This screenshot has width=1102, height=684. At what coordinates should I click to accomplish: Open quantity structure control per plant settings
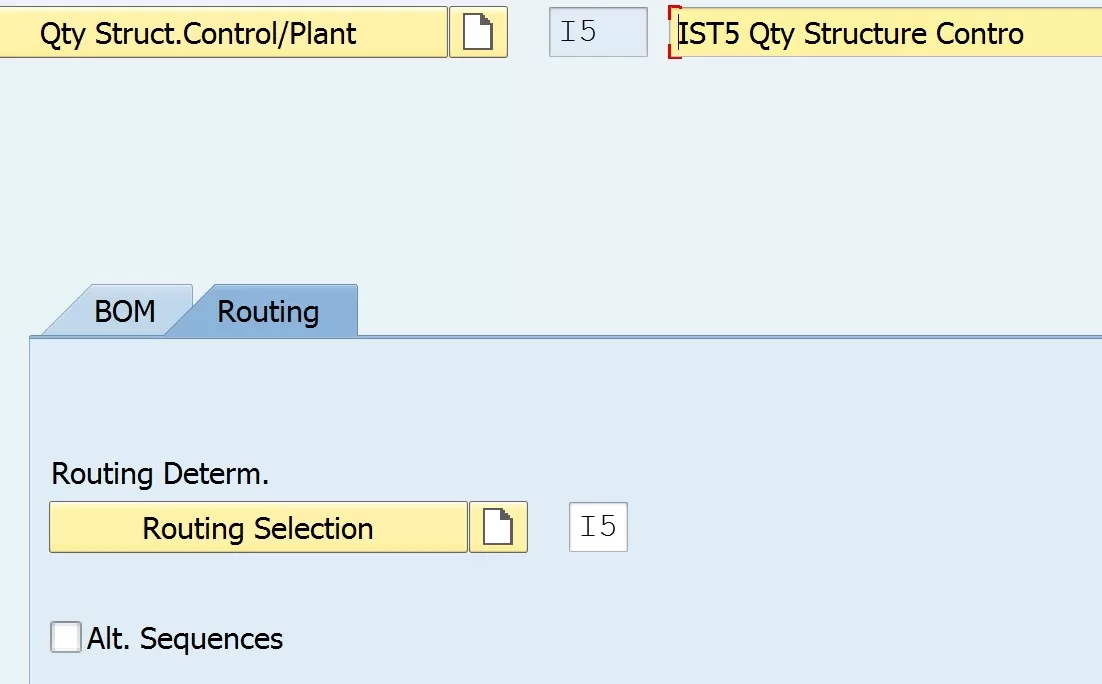click(x=223, y=32)
